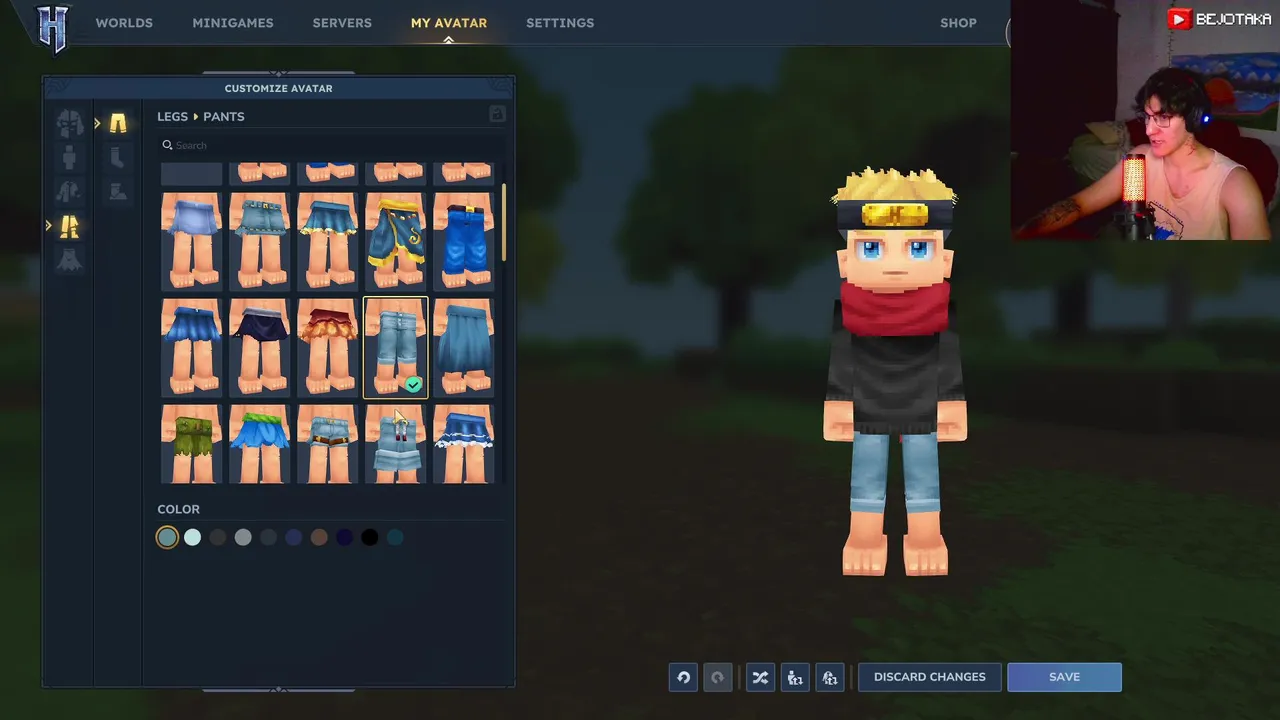Viewport: 1280px width, 720px height.
Task: Click the hooded character swap icon
Action: 830,677
